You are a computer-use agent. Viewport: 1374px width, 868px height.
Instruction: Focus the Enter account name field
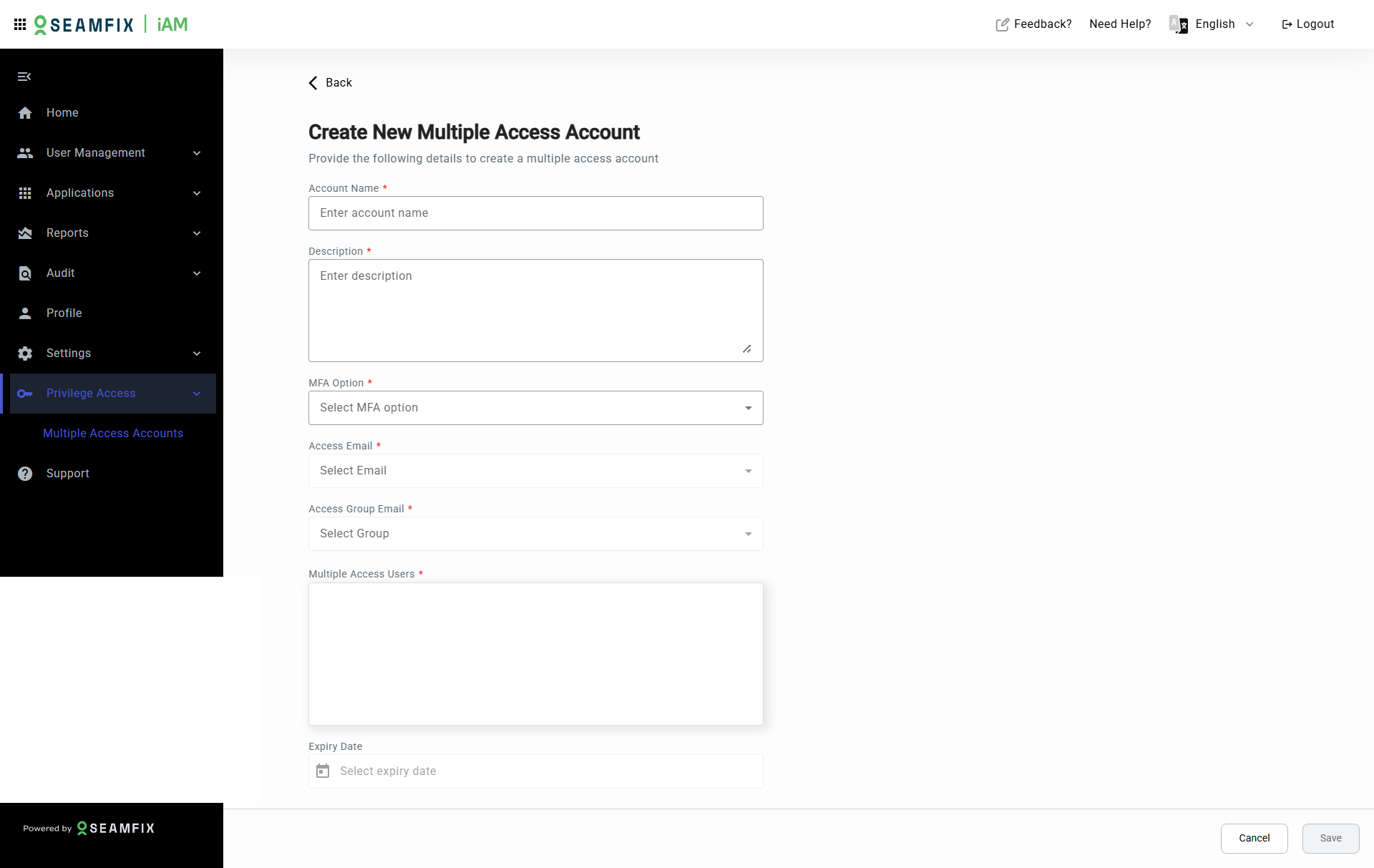(x=535, y=213)
